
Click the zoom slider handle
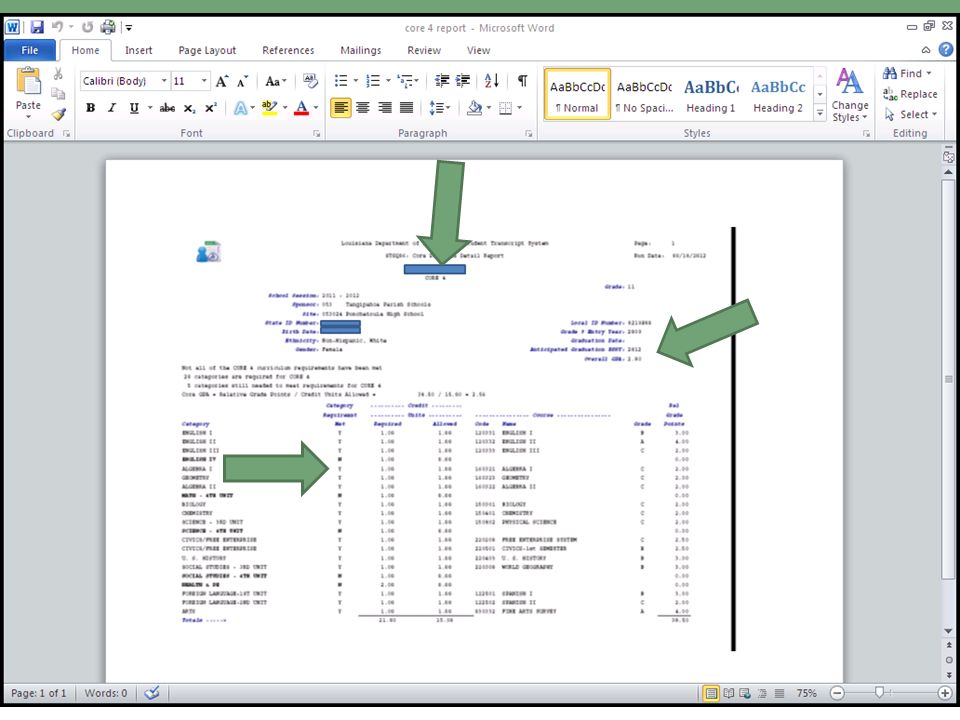[x=879, y=692]
